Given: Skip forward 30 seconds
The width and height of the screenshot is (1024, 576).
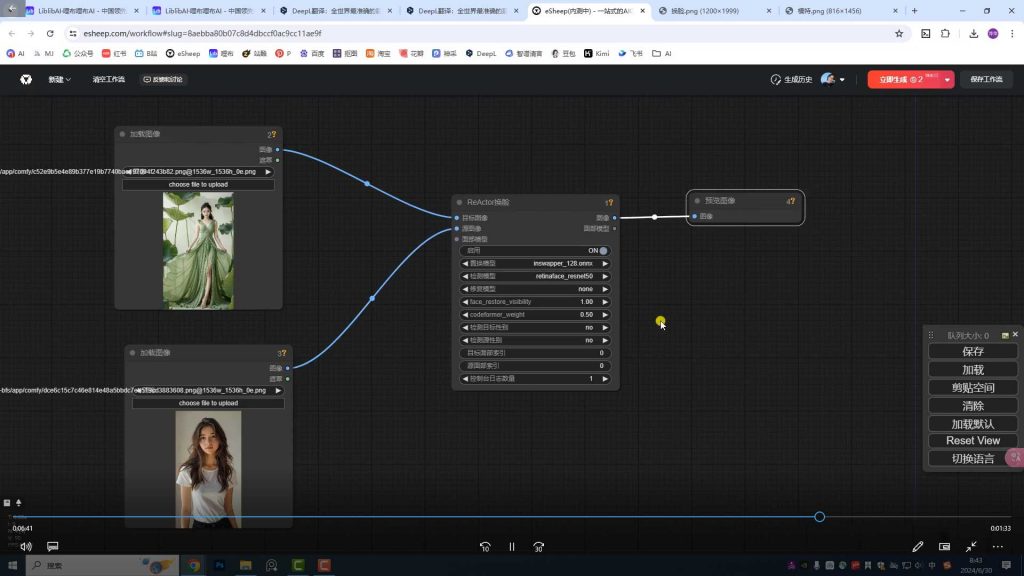Looking at the screenshot, I should [x=539, y=547].
